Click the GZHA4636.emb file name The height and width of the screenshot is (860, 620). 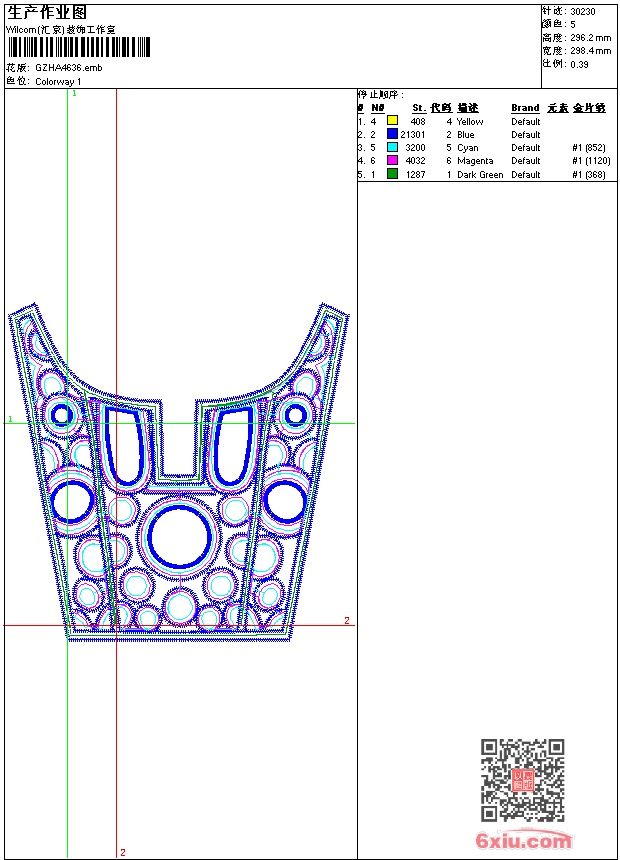[68, 68]
